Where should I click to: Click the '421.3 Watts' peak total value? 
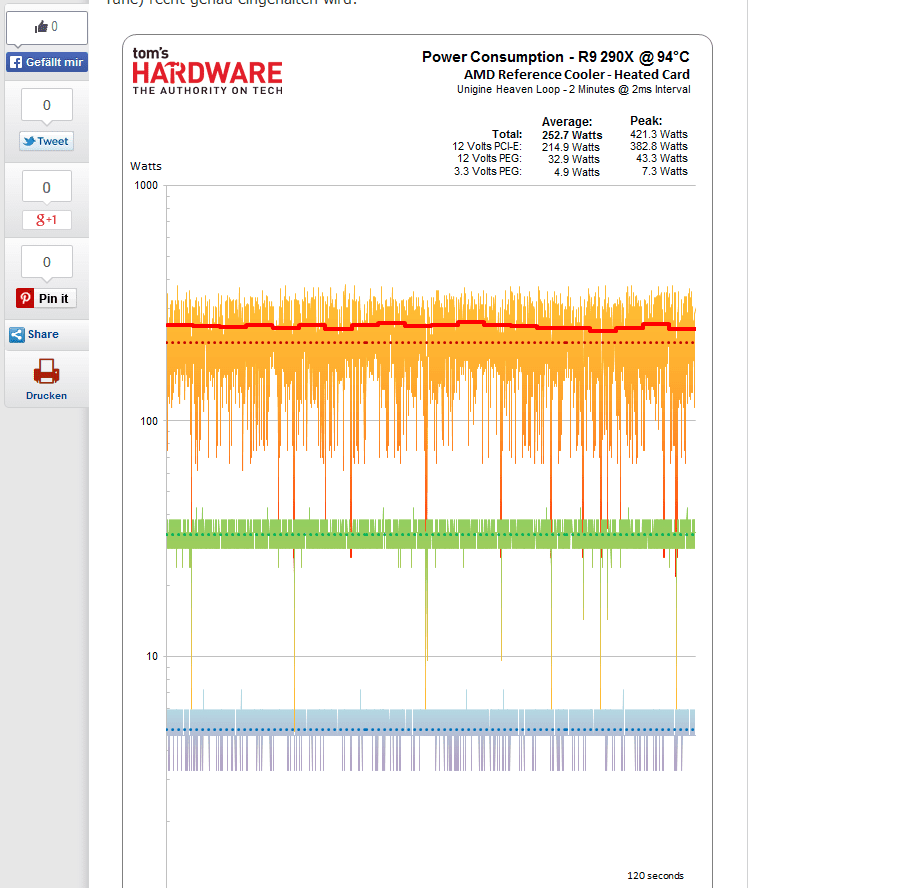click(x=659, y=134)
